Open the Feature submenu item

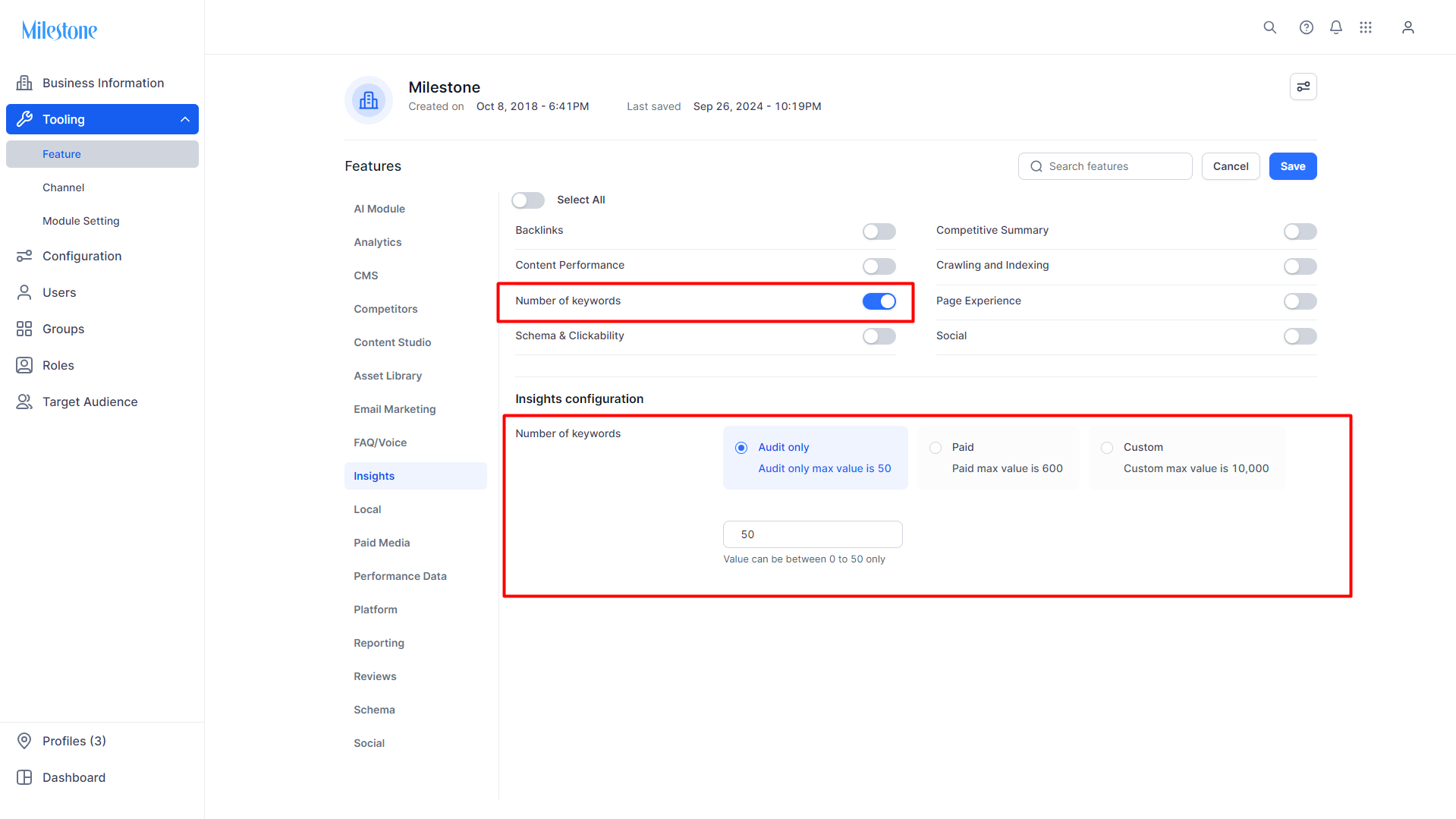click(102, 154)
